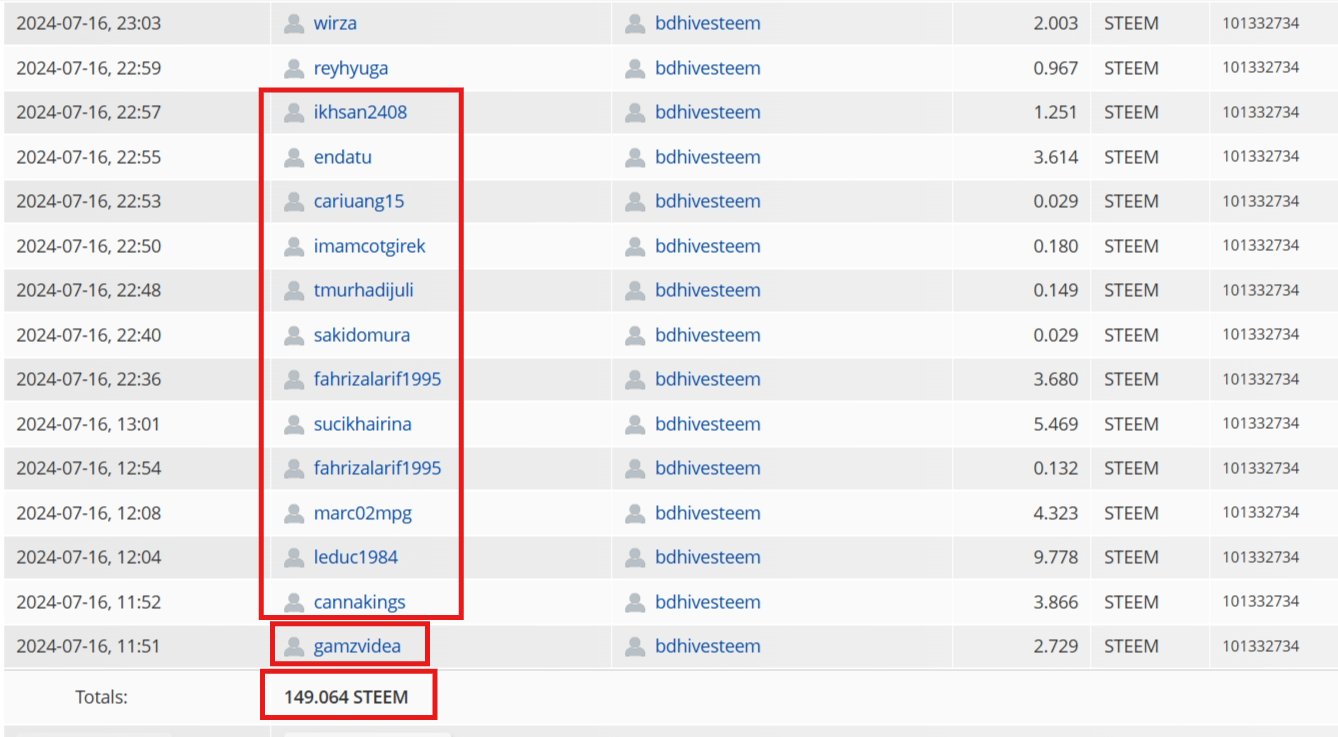
Task: Click the 2.003 amount in wirza's row
Action: click(x=1056, y=23)
